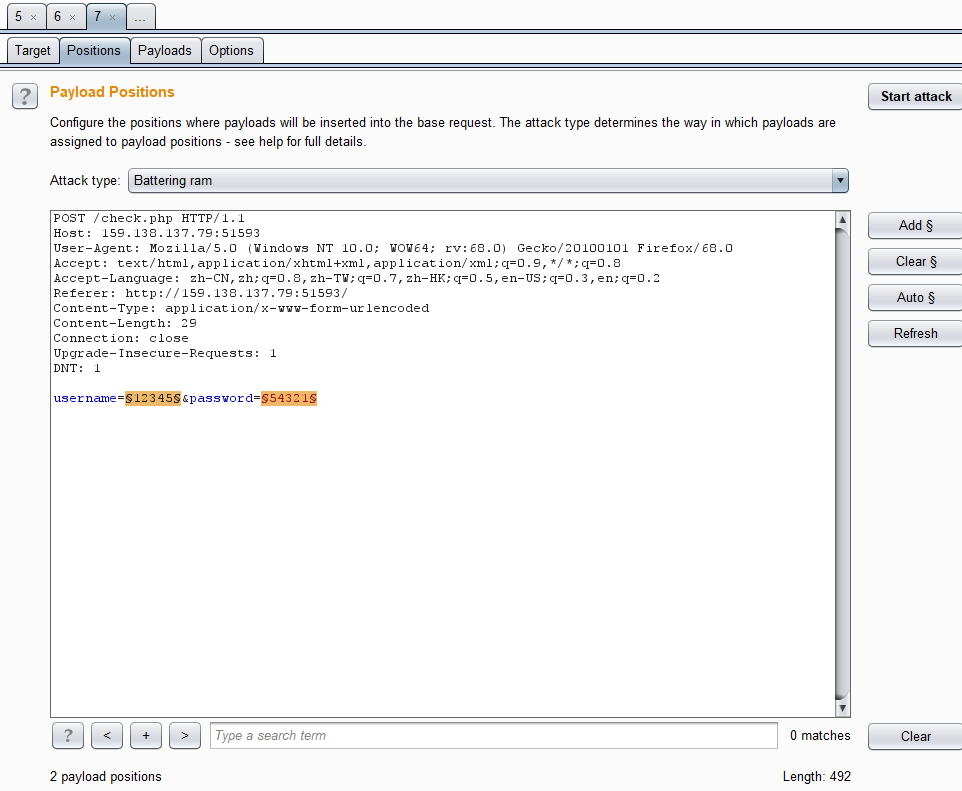Click the question mark icon beside the search bar
This screenshot has width=962, height=791.
67,736
